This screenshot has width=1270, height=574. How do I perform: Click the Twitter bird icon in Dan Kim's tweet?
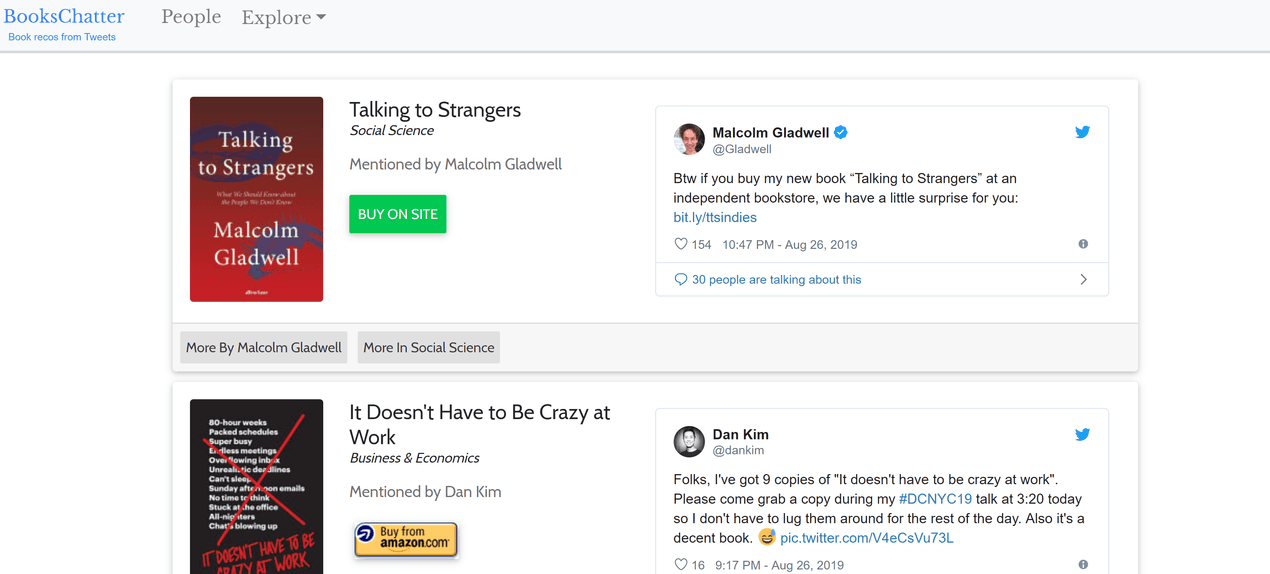coord(1082,435)
